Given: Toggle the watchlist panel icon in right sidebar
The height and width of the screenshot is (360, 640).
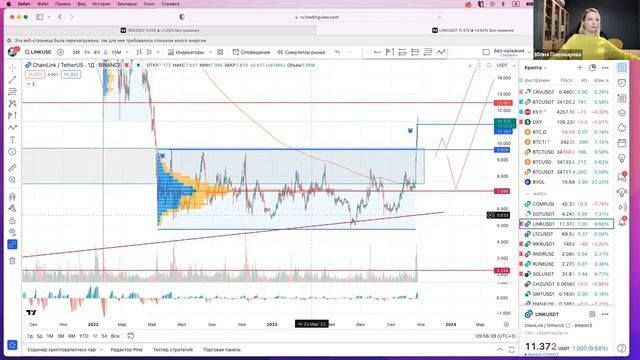Looking at the screenshot, I should [622, 68].
